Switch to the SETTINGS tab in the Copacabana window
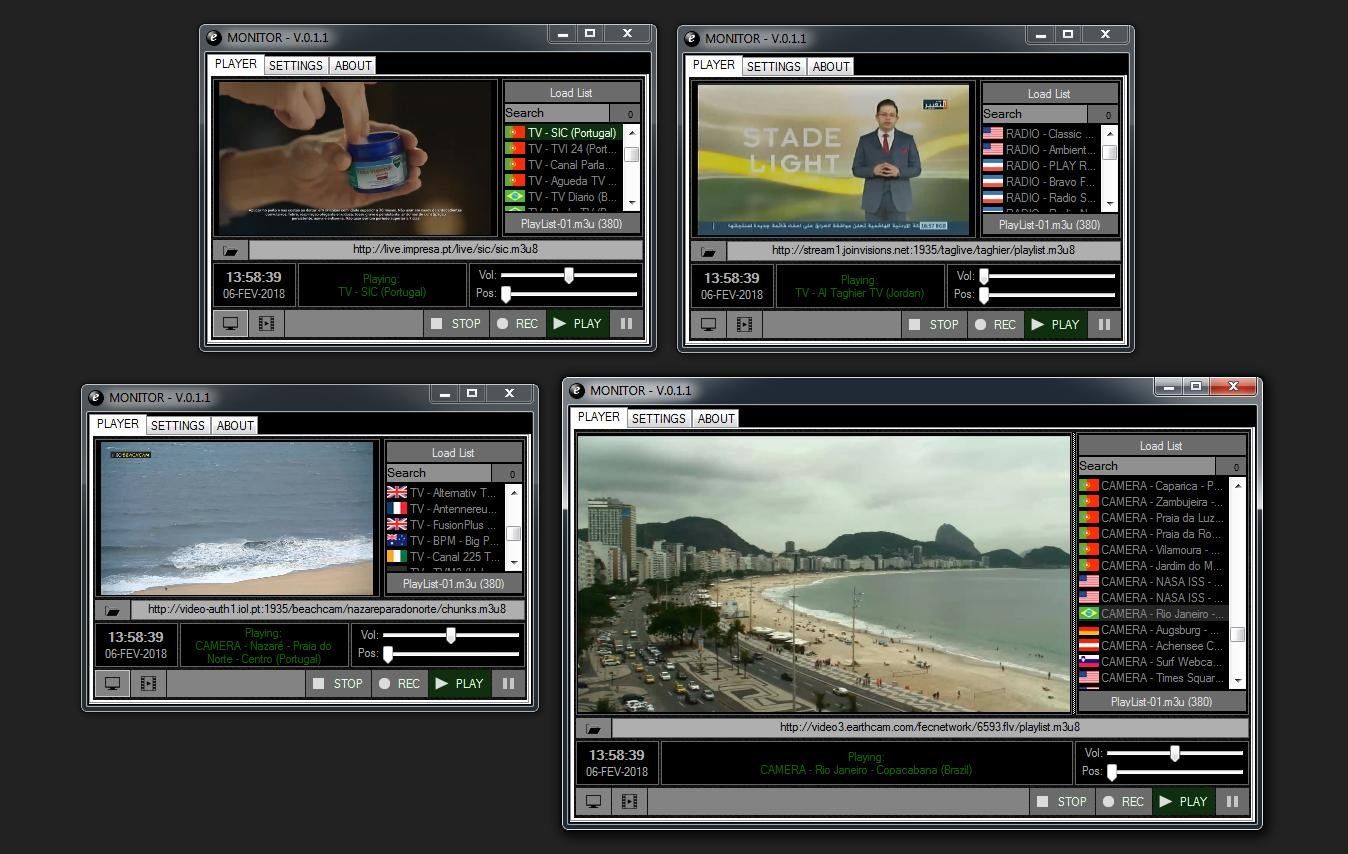The width and height of the screenshot is (1348, 854). click(x=658, y=418)
